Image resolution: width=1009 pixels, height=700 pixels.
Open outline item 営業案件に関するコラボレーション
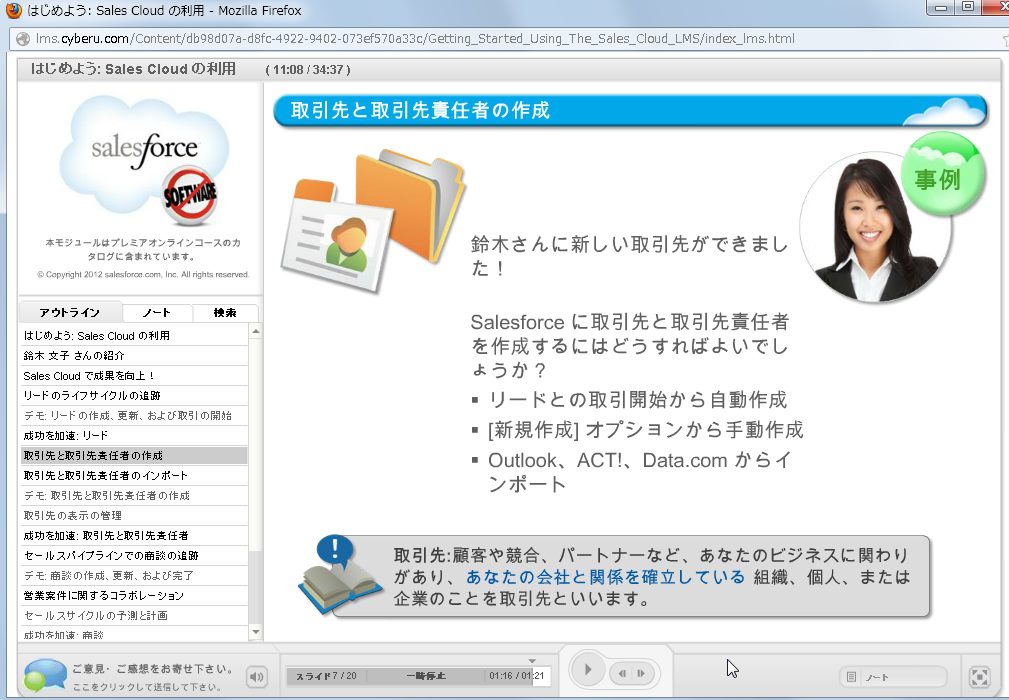pos(134,595)
